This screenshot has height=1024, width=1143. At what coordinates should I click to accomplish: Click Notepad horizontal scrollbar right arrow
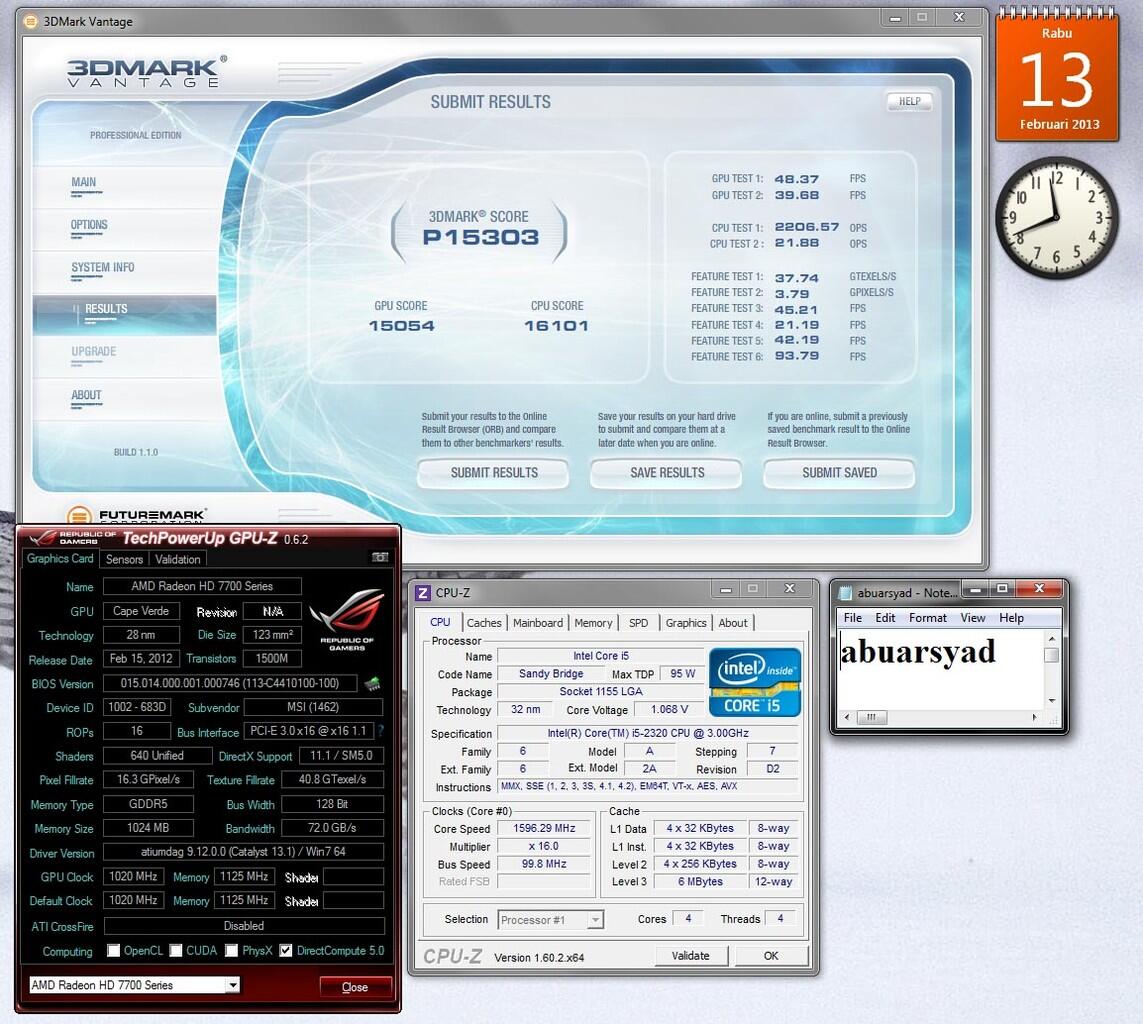click(x=1035, y=717)
